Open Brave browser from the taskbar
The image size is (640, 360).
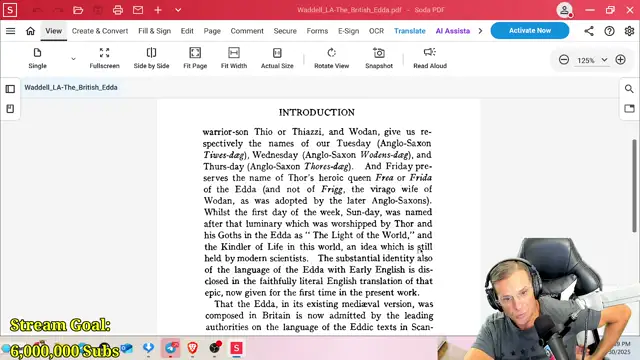point(193,348)
